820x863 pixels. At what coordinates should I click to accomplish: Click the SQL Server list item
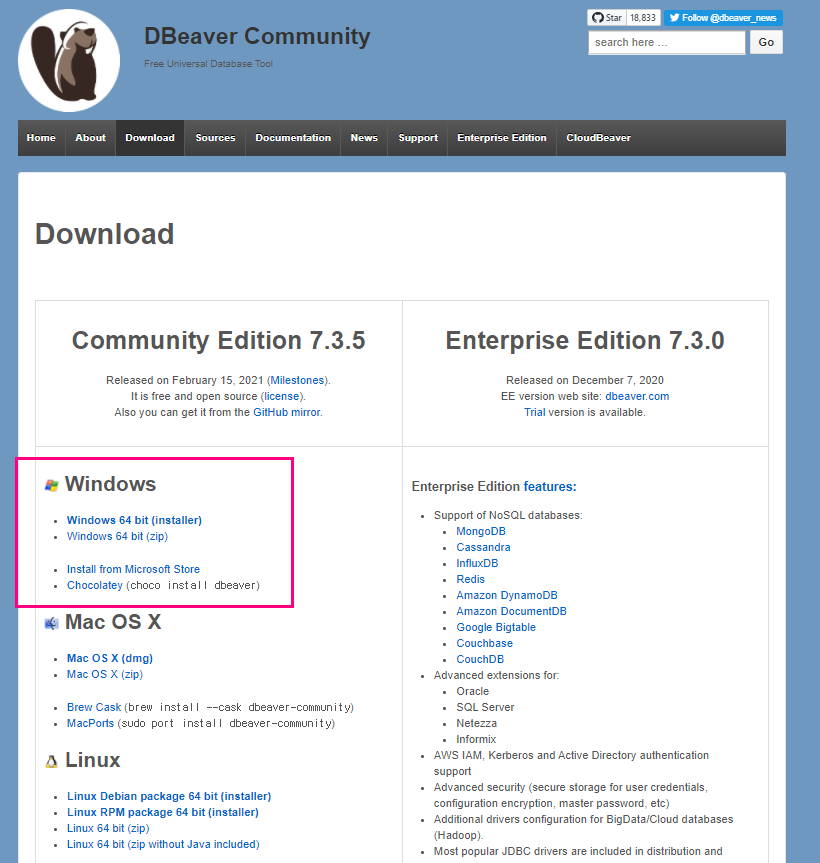[485, 707]
